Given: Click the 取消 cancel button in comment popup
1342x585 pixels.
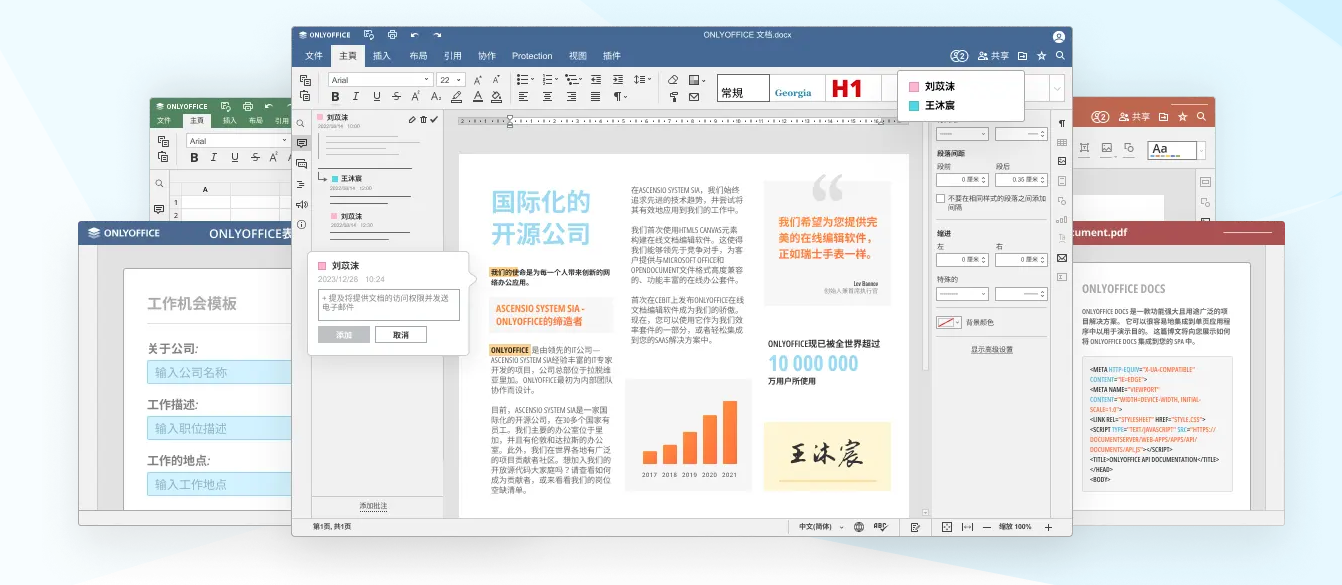Looking at the screenshot, I should click(401, 335).
